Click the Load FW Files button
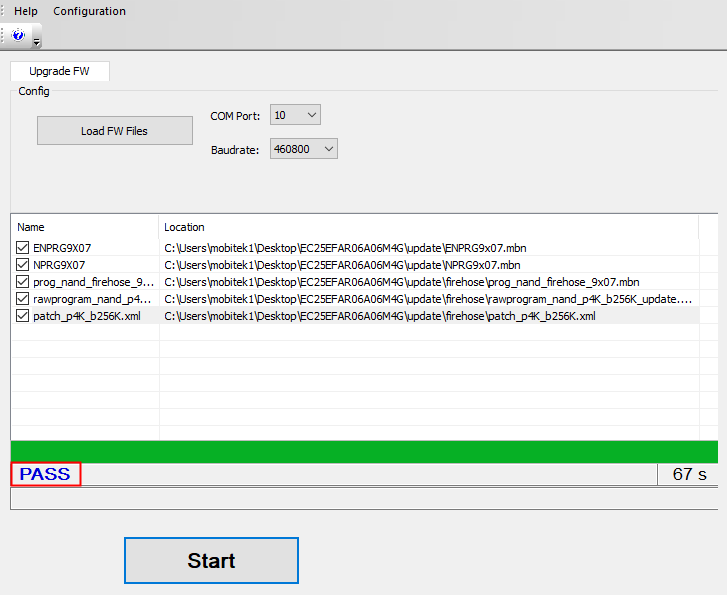 [114, 131]
